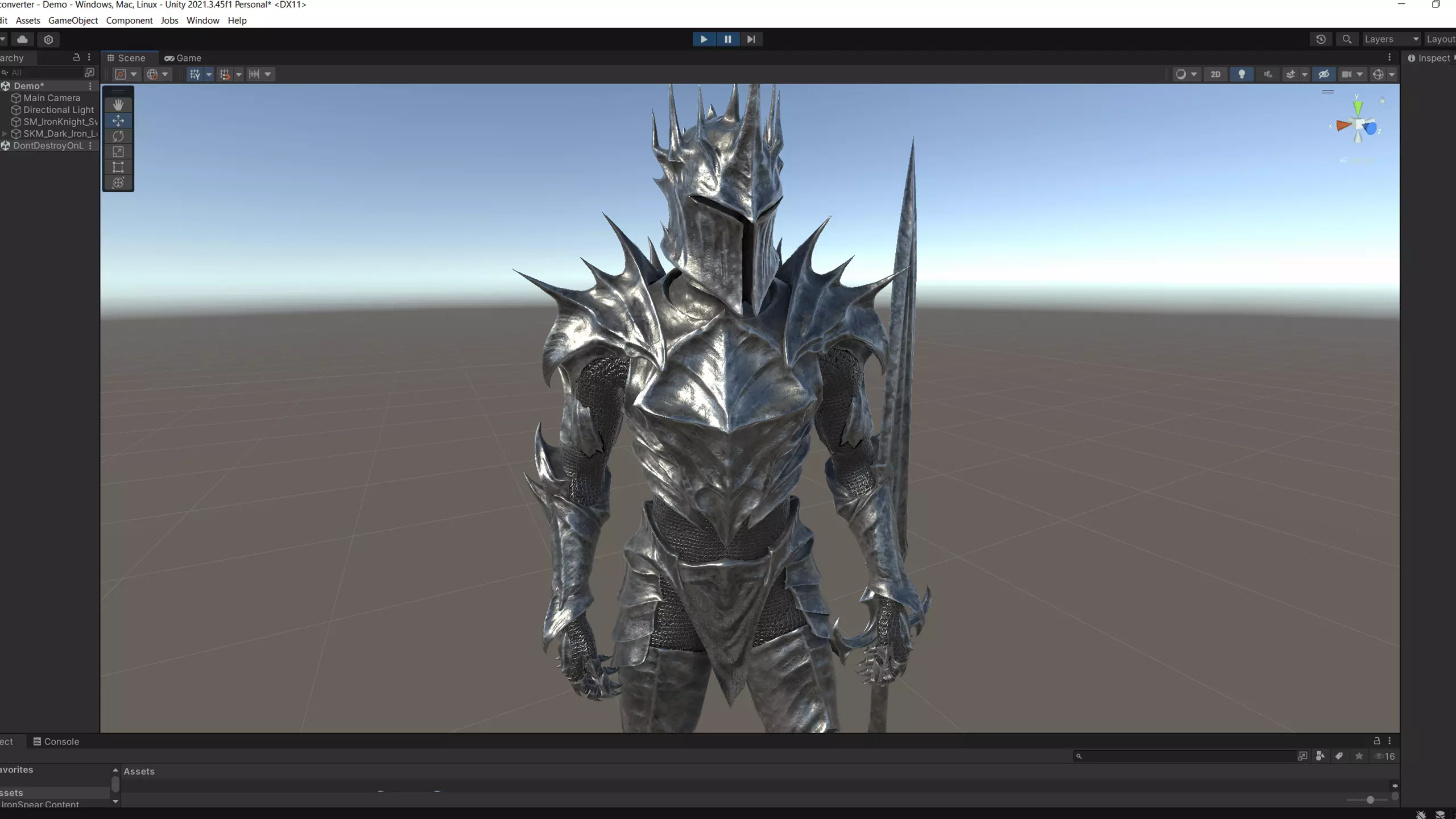The image size is (1456, 819).
Task: Open the Layers dropdown
Action: pyautogui.click(x=1391, y=39)
